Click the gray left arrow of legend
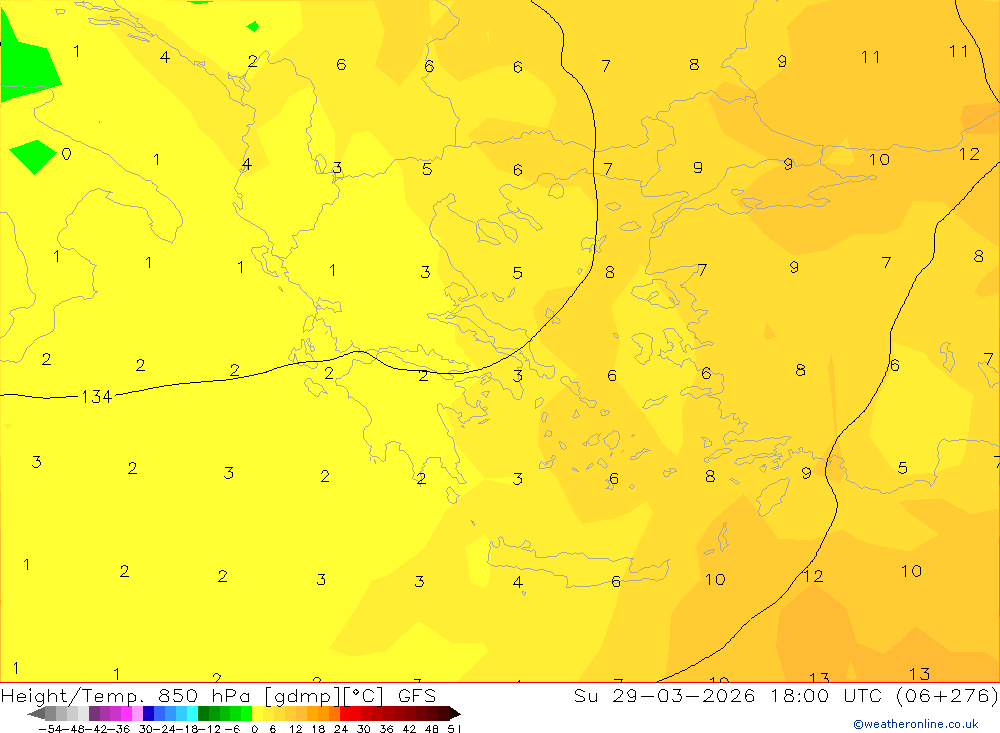Screen dimensions: 1000x733 [36, 714]
